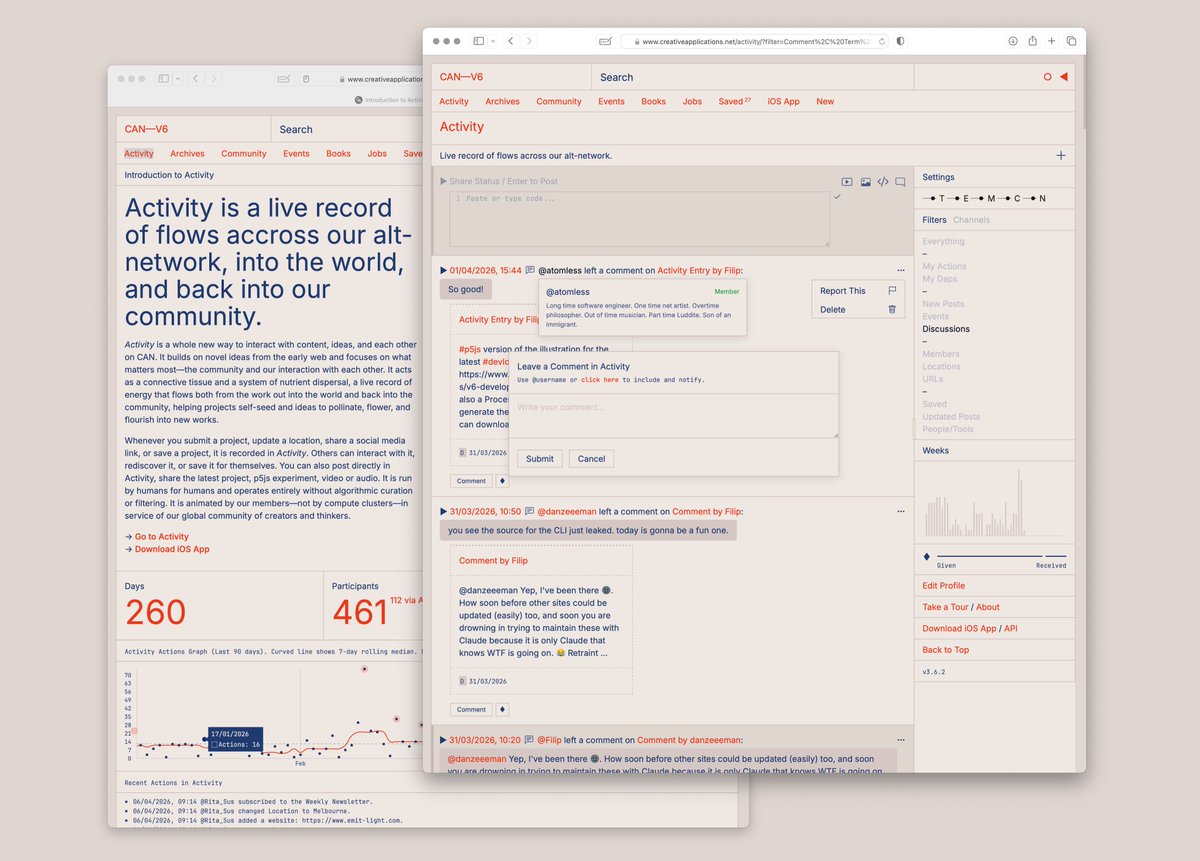Viewport: 1200px width, 861px height.
Task: Click the red circle icon in header
Action: 1048,77
